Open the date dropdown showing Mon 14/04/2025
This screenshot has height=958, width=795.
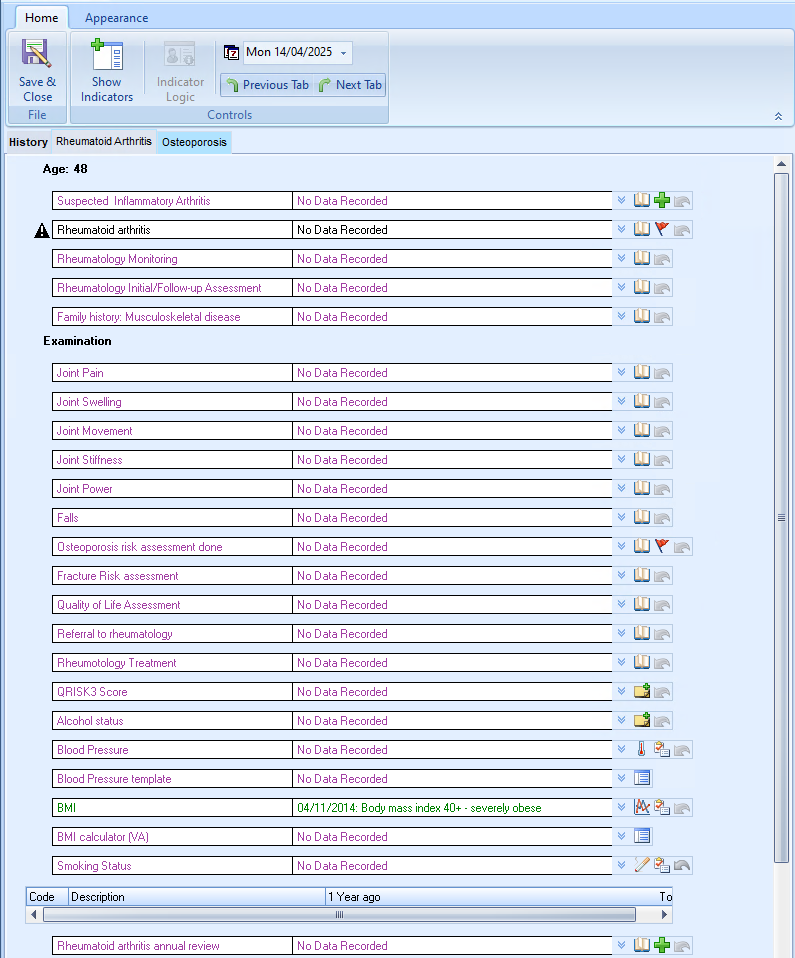click(343, 53)
